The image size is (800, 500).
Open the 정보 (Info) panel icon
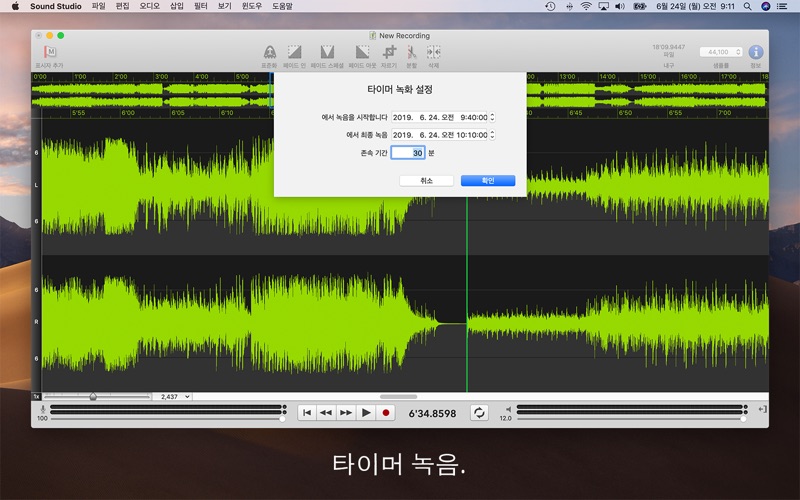pyautogui.click(x=756, y=52)
